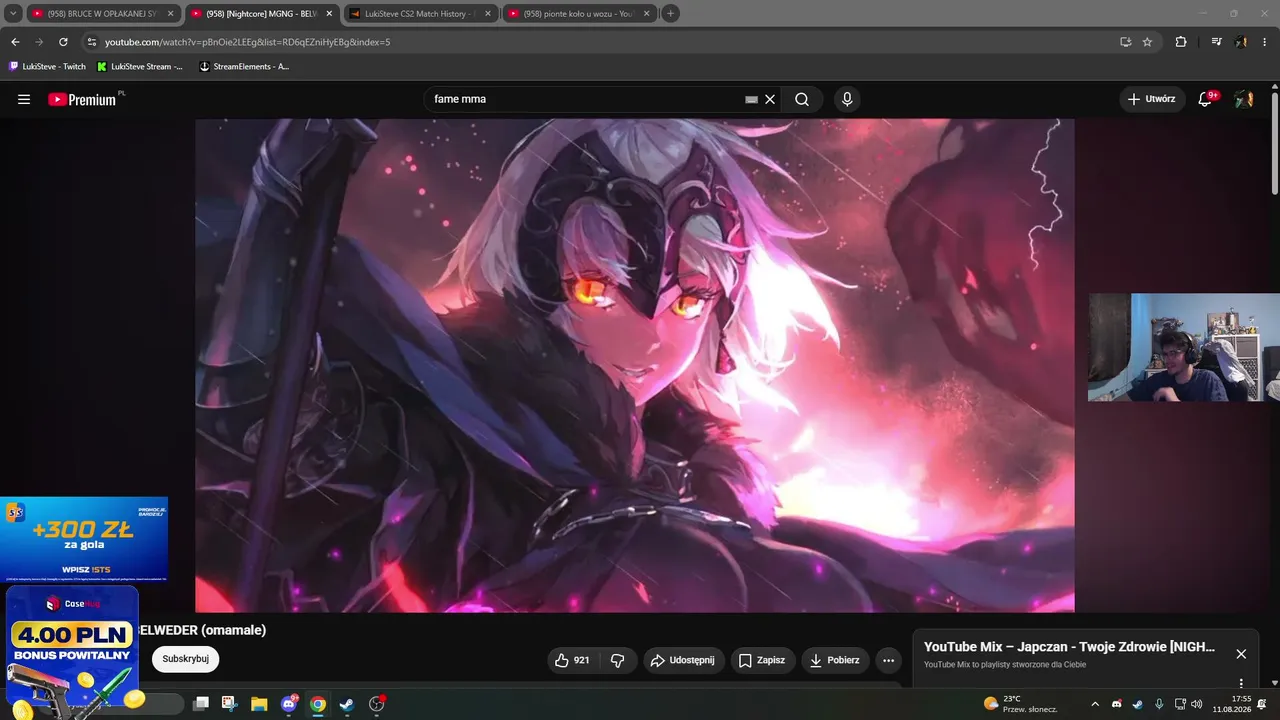Switch to Chrome in the taskbar
This screenshot has height=720, width=1280.
[x=318, y=704]
